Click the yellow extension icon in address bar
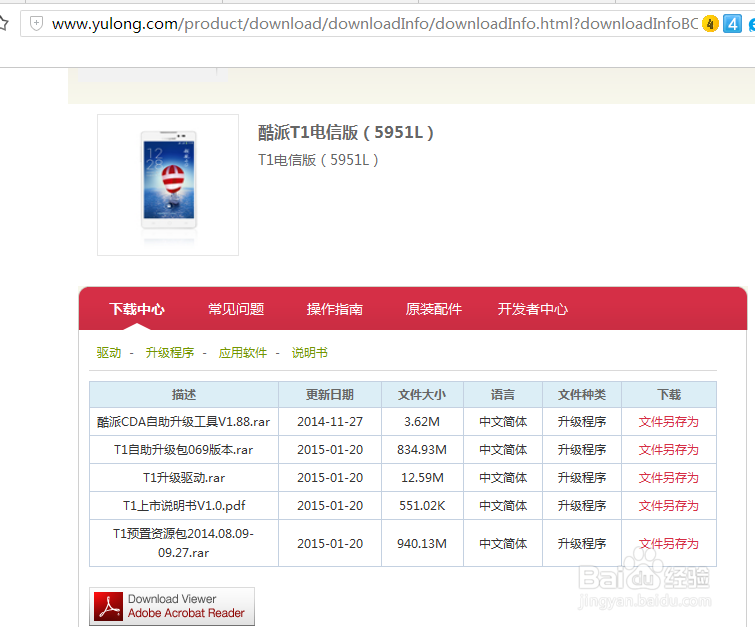The width and height of the screenshot is (755, 627). (710, 23)
